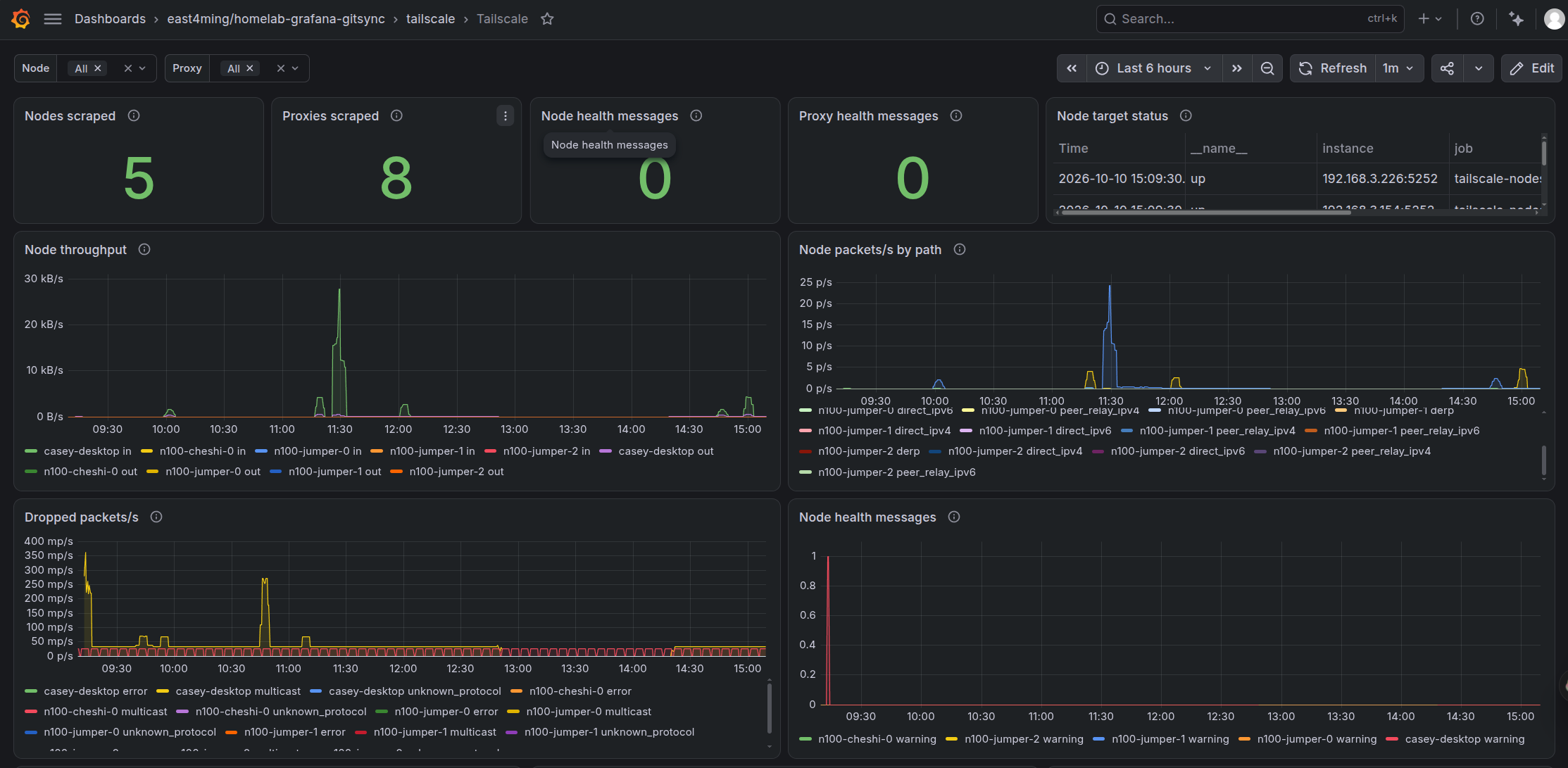Show info for Dropped packets/s panel
The image size is (1568, 768).
156,517
